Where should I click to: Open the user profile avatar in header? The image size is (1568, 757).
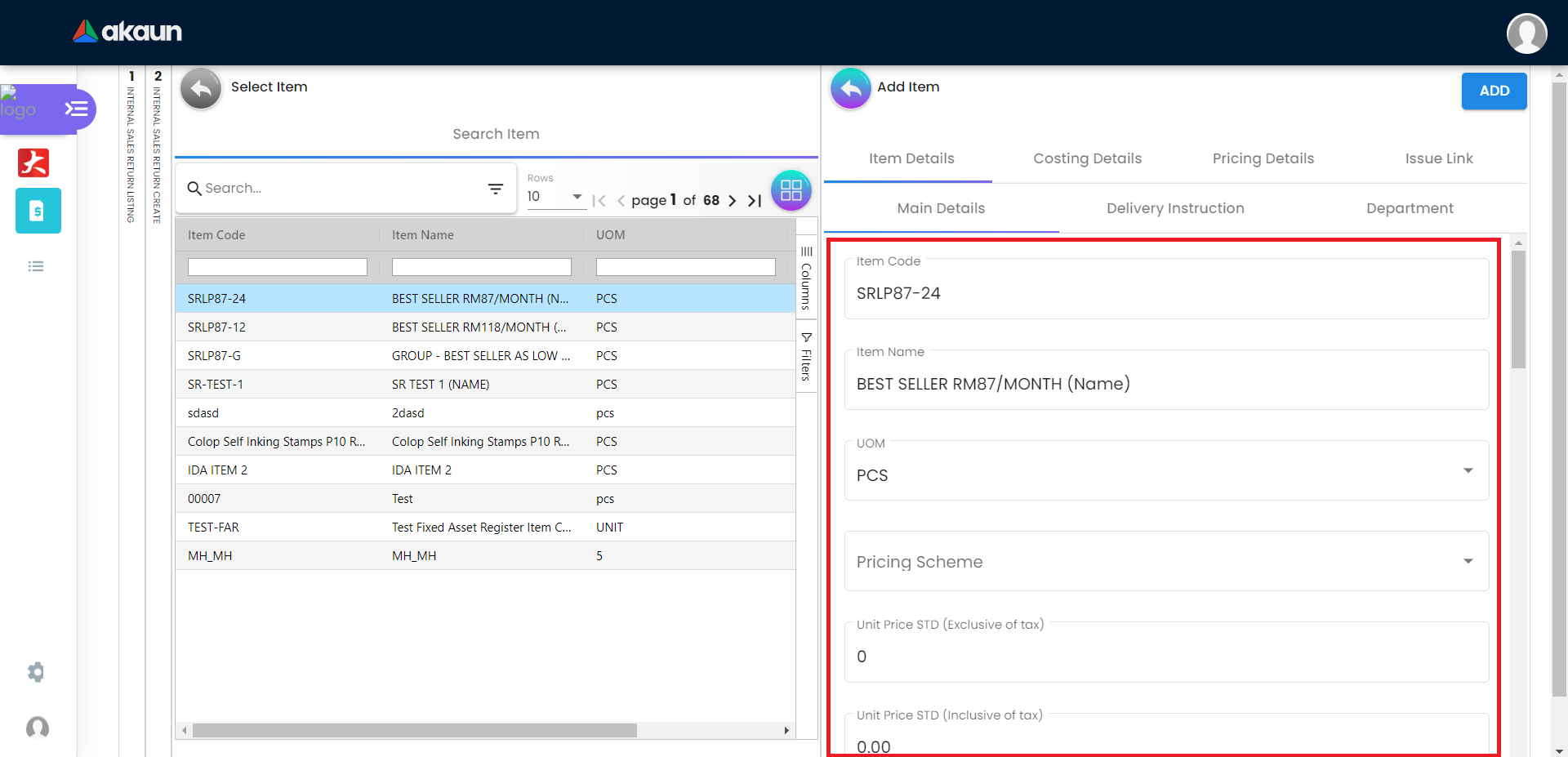[1526, 33]
